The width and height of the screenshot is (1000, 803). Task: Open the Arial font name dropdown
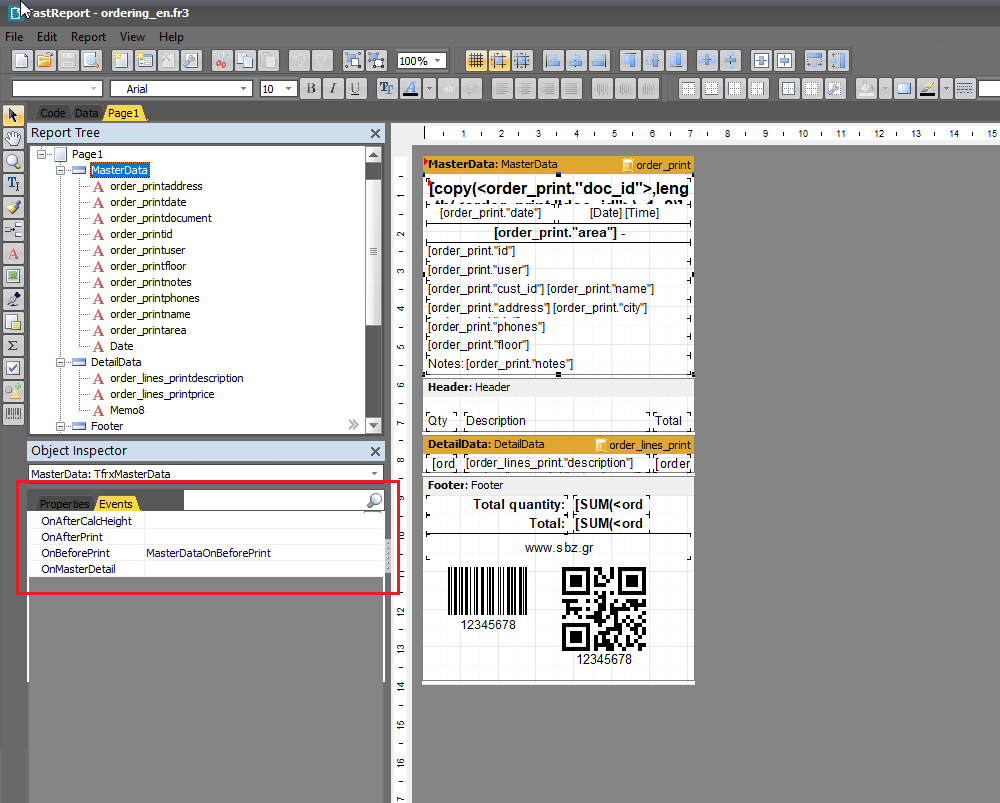click(243, 89)
